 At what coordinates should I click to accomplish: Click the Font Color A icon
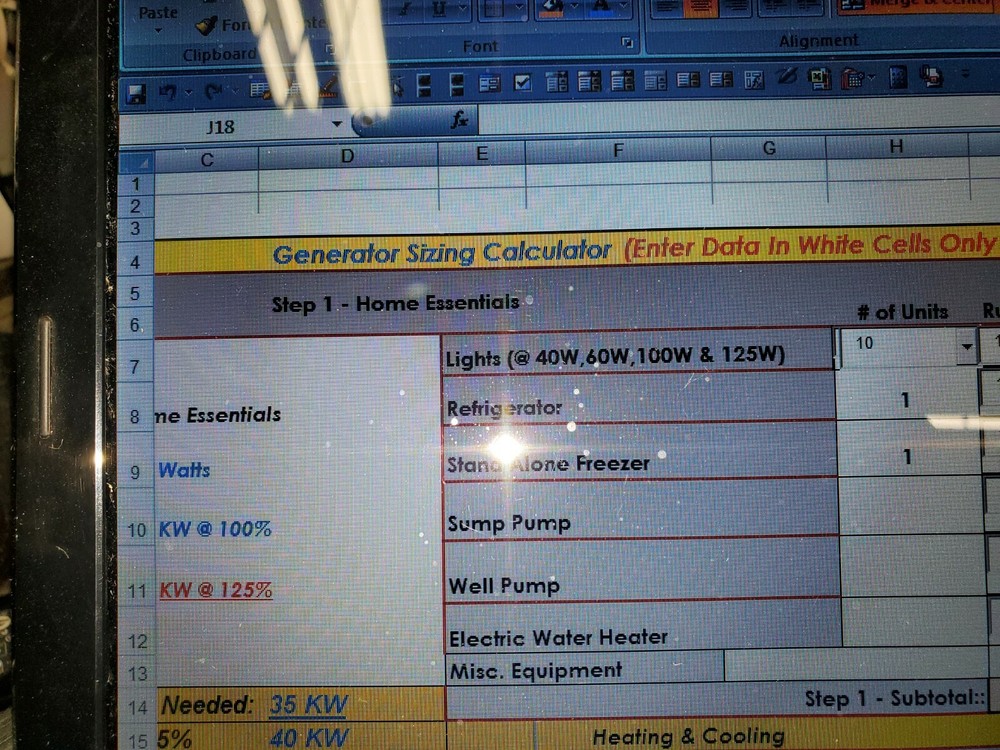(x=598, y=8)
